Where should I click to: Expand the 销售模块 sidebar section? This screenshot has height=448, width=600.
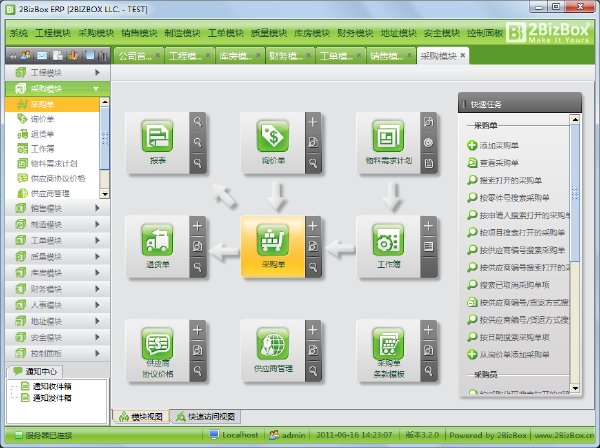point(57,208)
